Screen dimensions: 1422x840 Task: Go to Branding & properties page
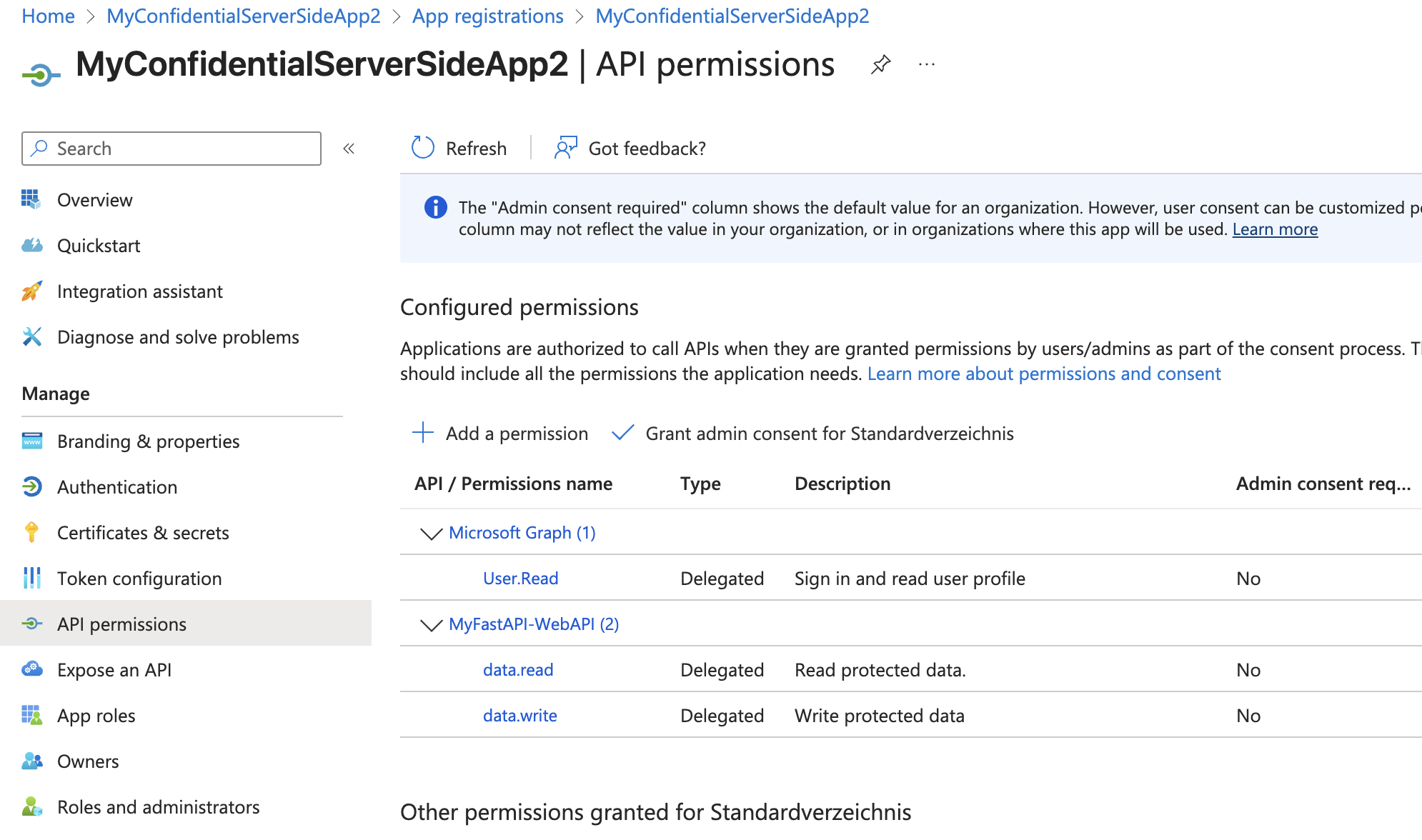(x=148, y=441)
